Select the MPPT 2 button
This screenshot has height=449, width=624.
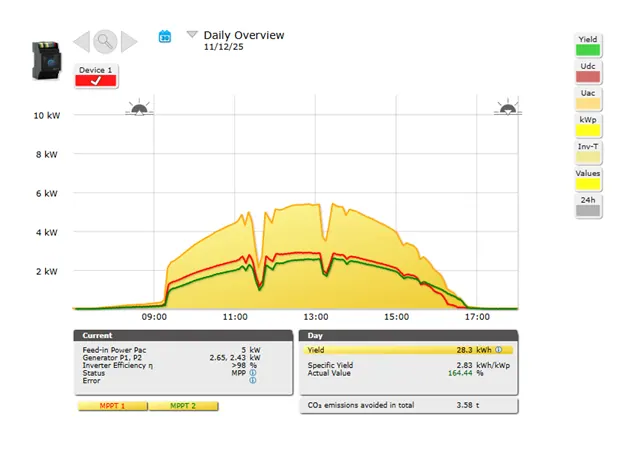pos(183,406)
